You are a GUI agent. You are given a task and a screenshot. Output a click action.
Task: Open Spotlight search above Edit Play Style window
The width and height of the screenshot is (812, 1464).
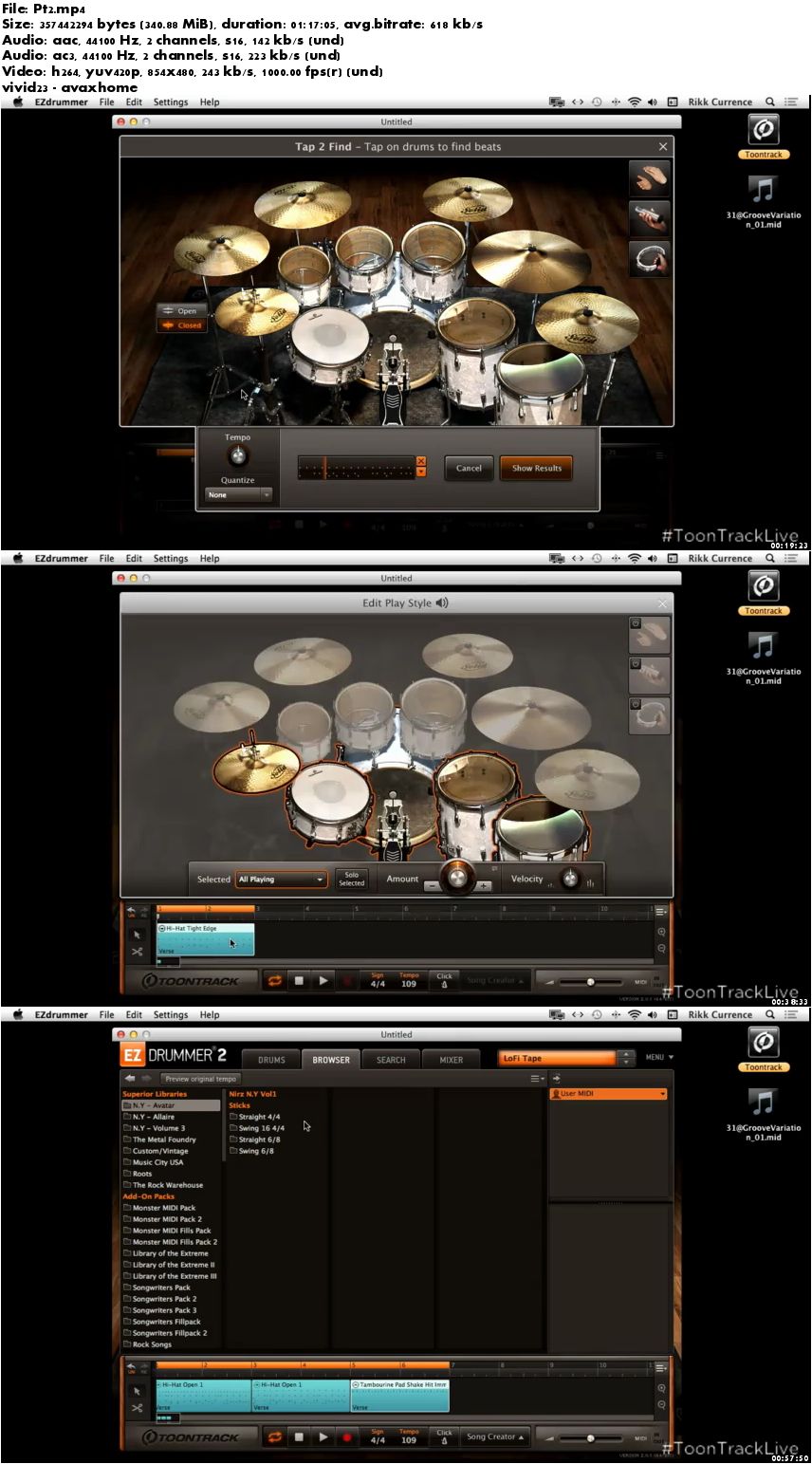pos(770,558)
